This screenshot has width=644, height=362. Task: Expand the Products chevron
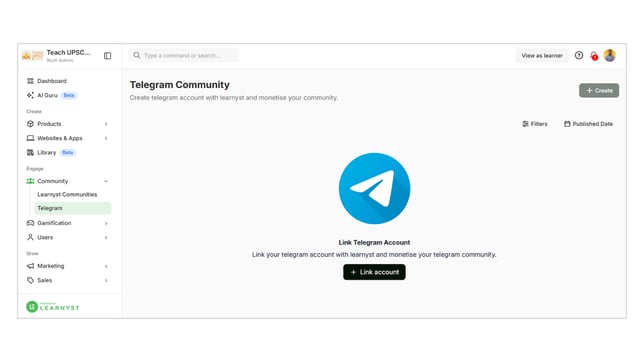click(x=106, y=124)
